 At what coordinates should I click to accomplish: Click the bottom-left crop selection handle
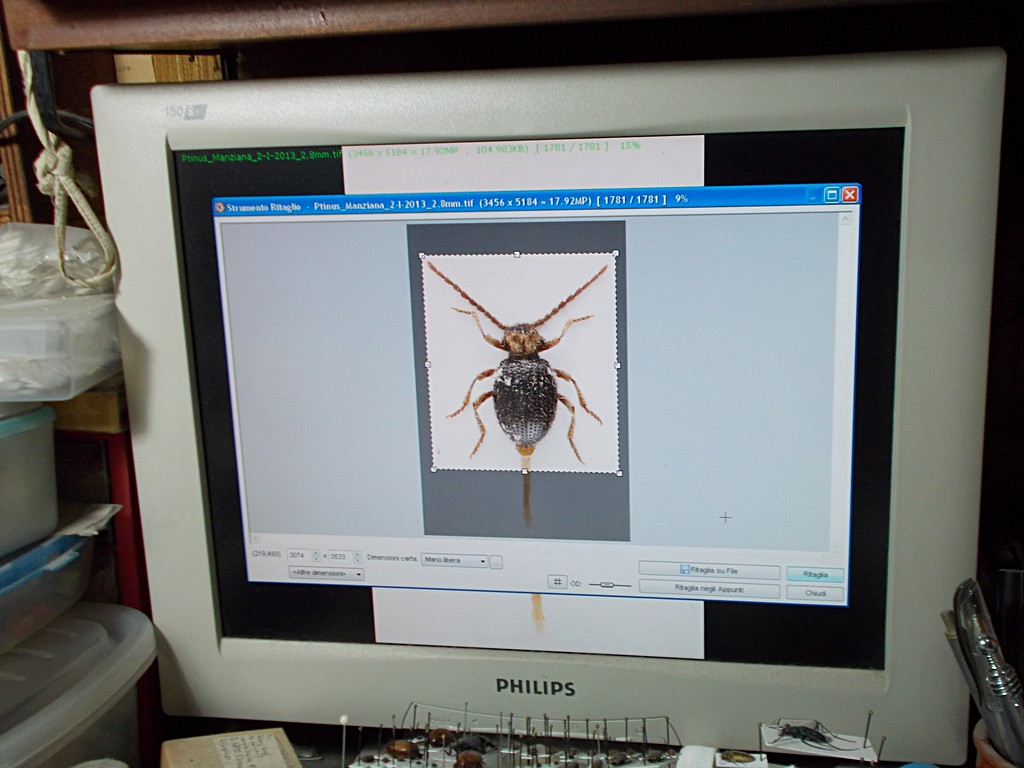pos(433,468)
